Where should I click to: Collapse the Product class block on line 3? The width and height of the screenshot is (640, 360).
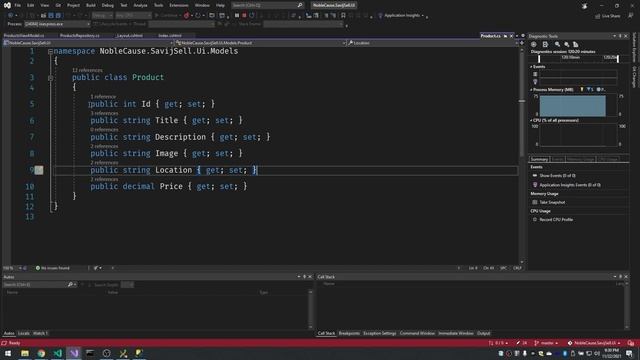(x=50, y=78)
